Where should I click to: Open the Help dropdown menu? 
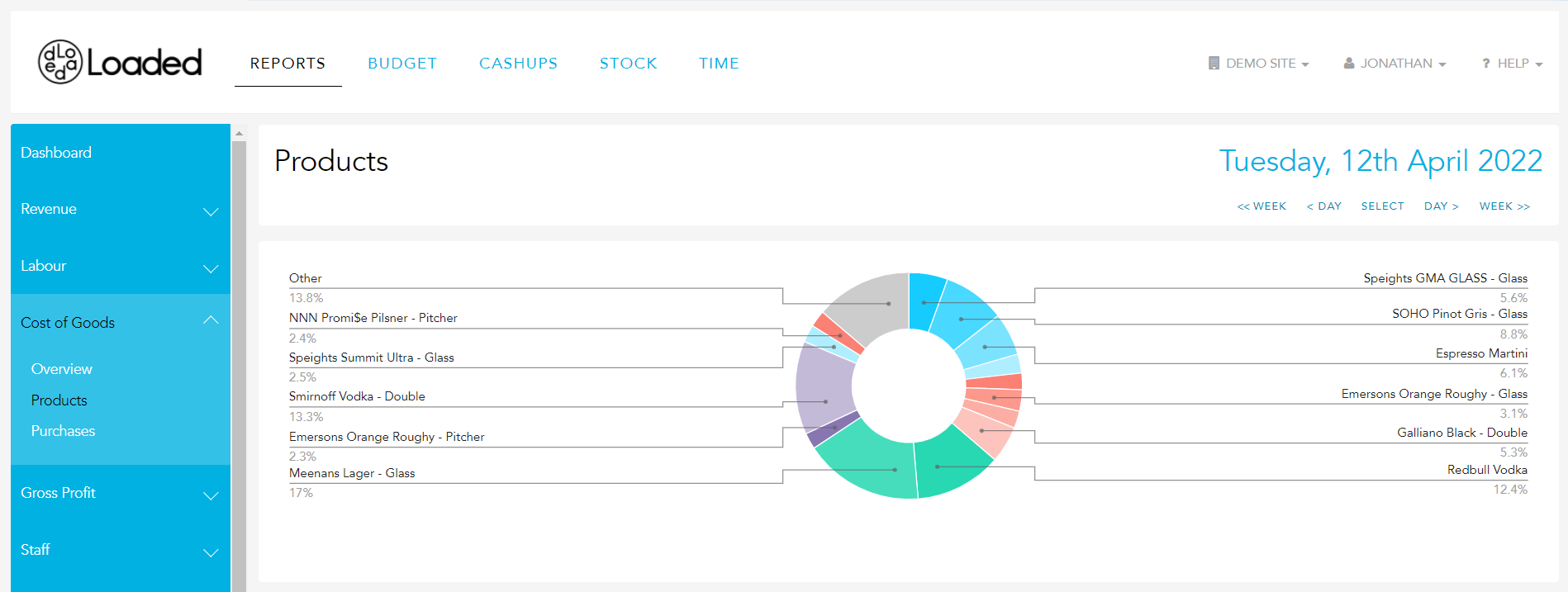(x=1513, y=64)
